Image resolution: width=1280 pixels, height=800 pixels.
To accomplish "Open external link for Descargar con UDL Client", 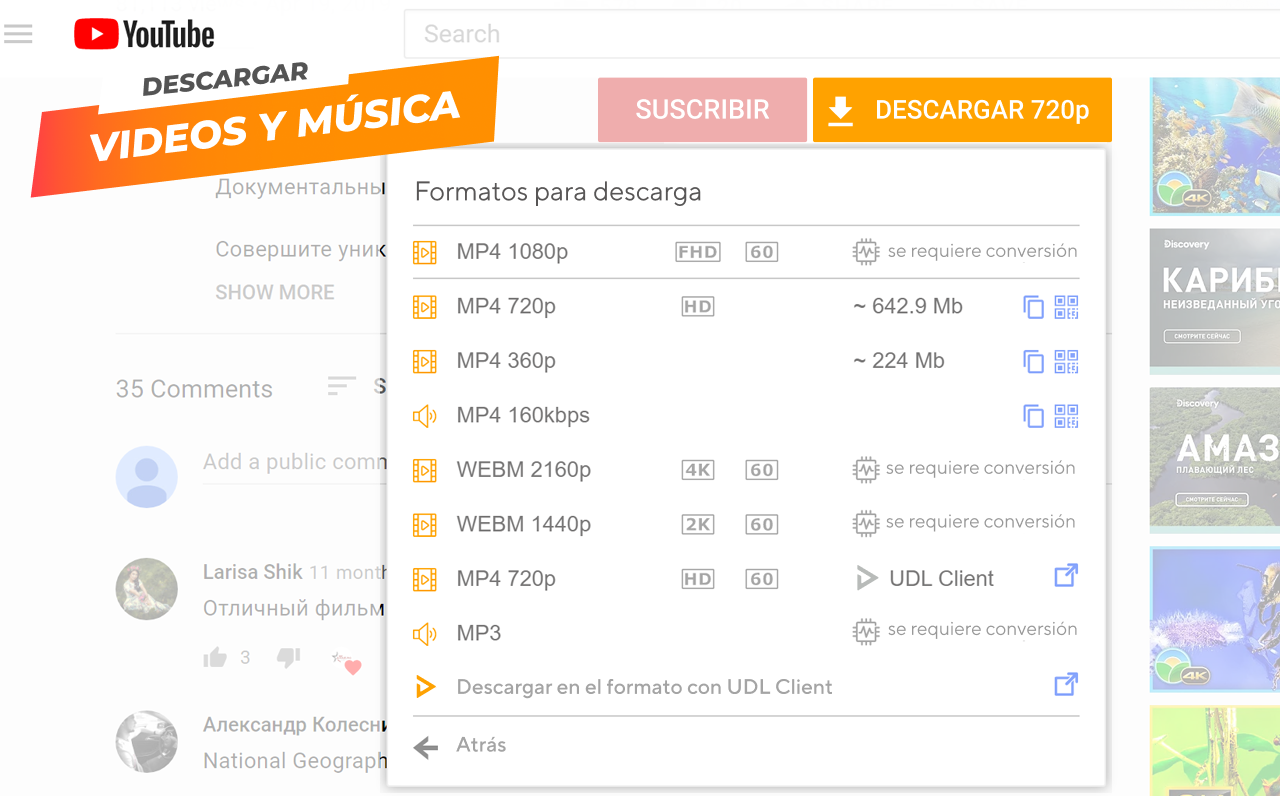I will click(x=1066, y=685).
